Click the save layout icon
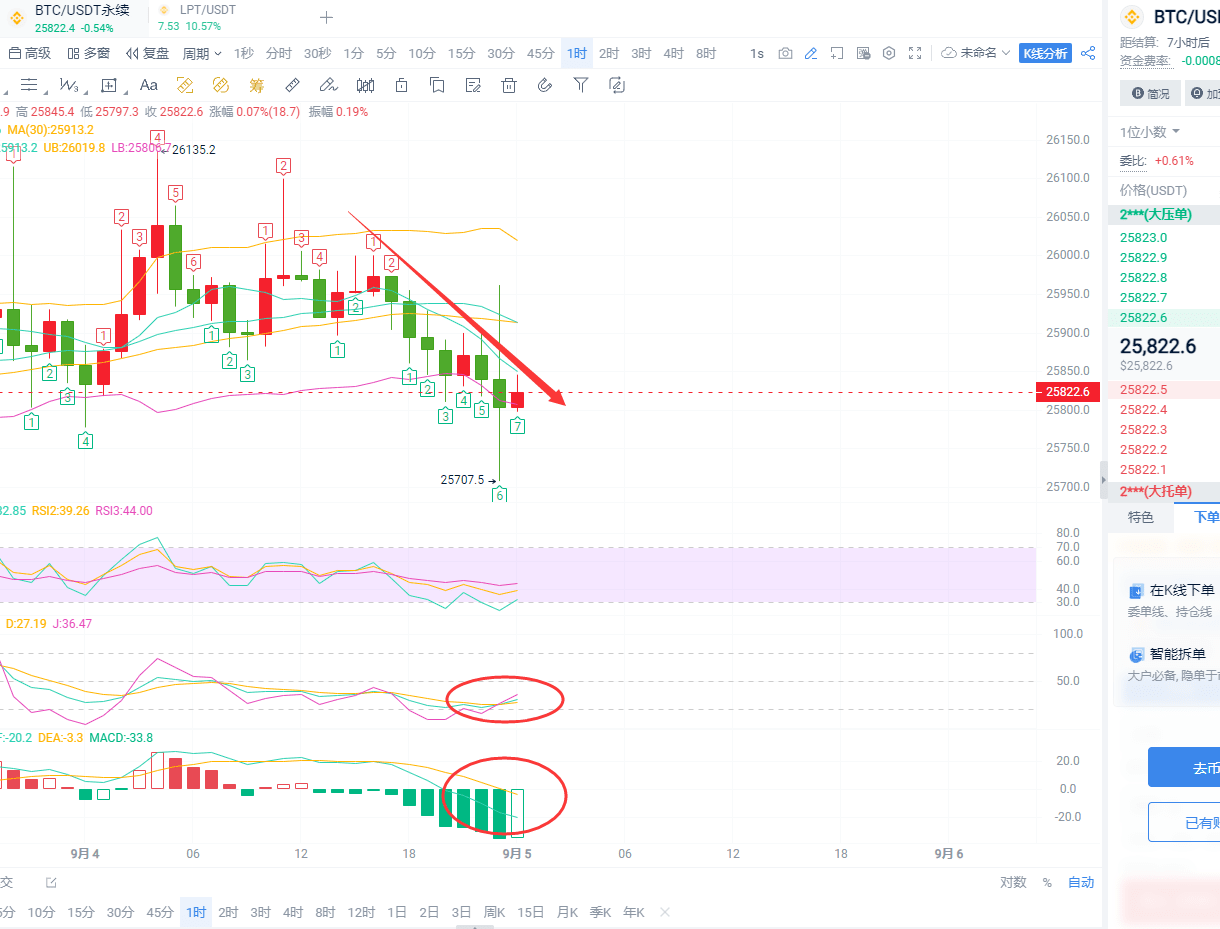This screenshot has width=1220, height=929. [x=863, y=53]
